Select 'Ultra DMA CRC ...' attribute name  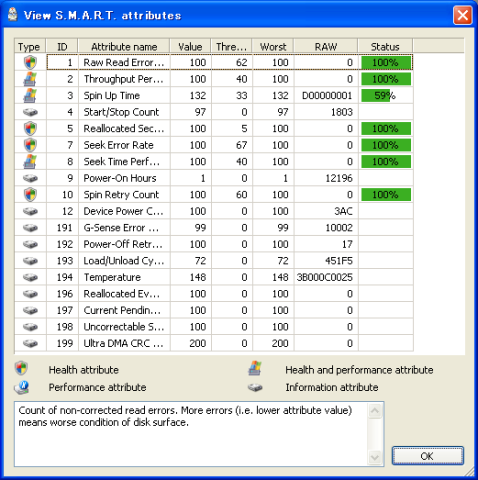click(x=123, y=343)
